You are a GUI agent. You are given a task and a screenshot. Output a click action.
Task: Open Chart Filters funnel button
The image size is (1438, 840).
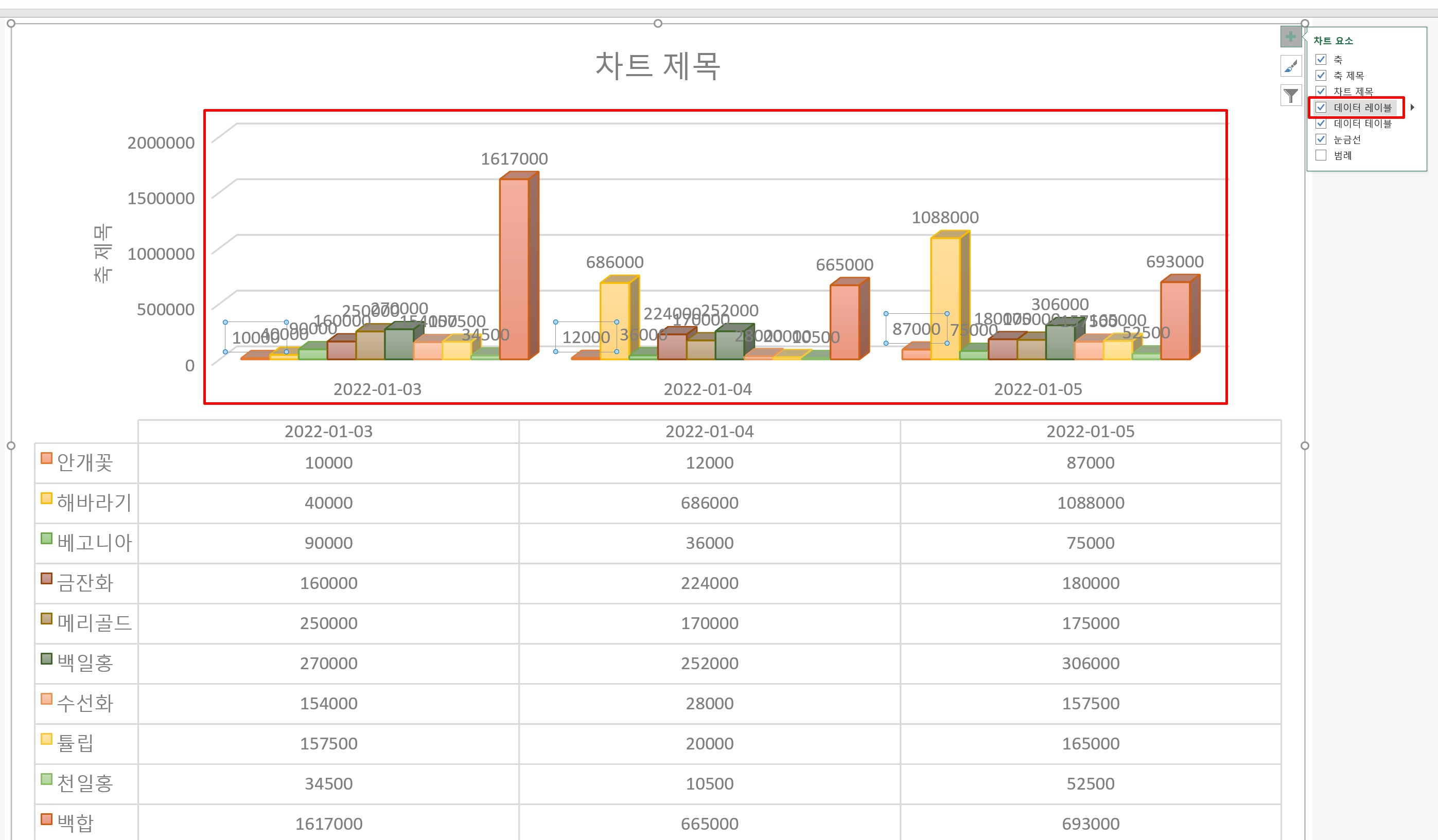tap(1290, 95)
